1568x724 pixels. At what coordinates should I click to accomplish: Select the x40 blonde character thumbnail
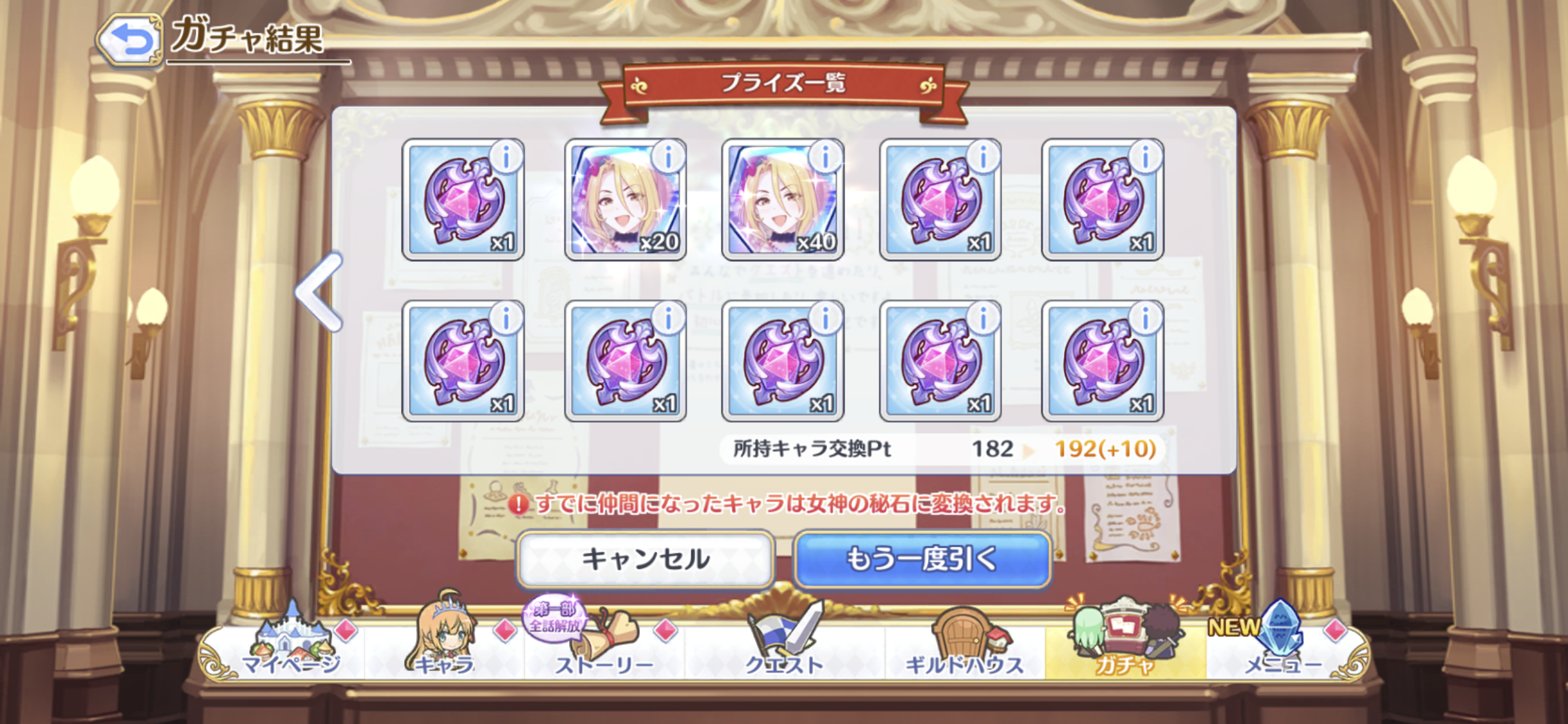(x=783, y=200)
